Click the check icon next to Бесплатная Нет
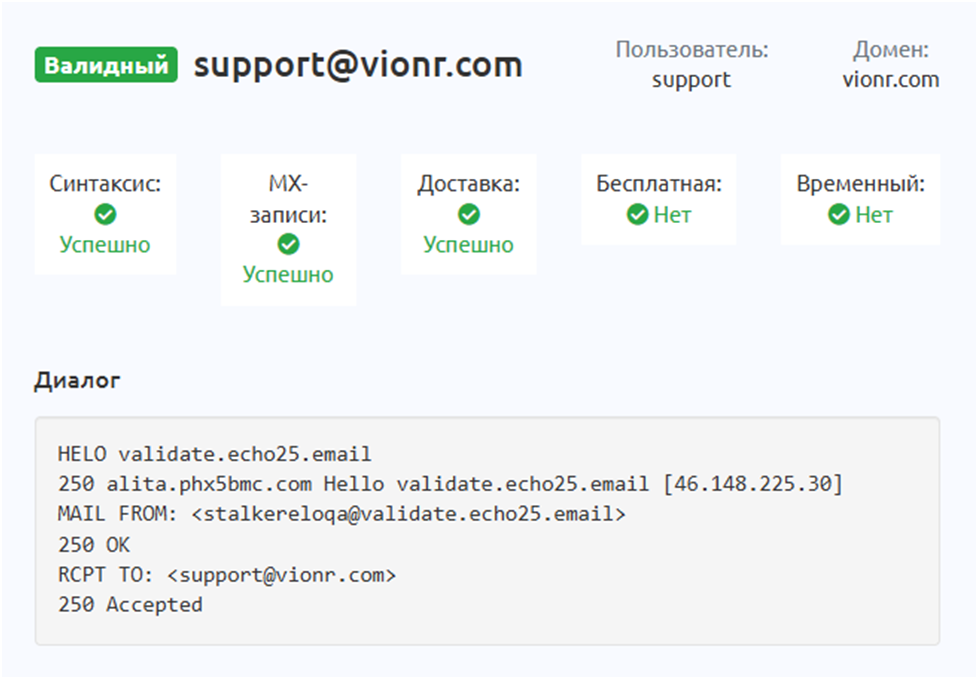 tap(637, 215)
